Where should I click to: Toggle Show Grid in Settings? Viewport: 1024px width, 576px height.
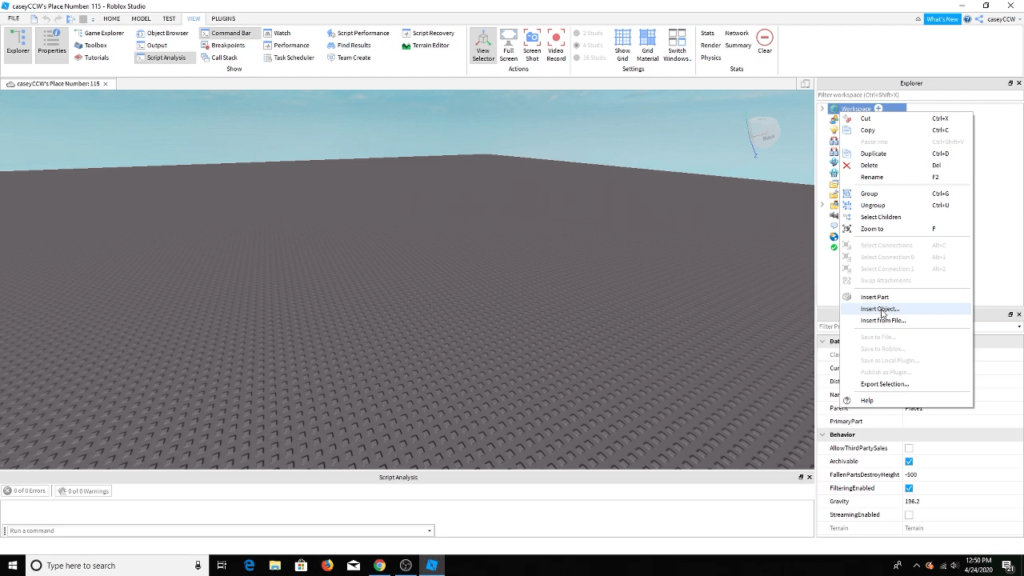(x=622, y=46)
